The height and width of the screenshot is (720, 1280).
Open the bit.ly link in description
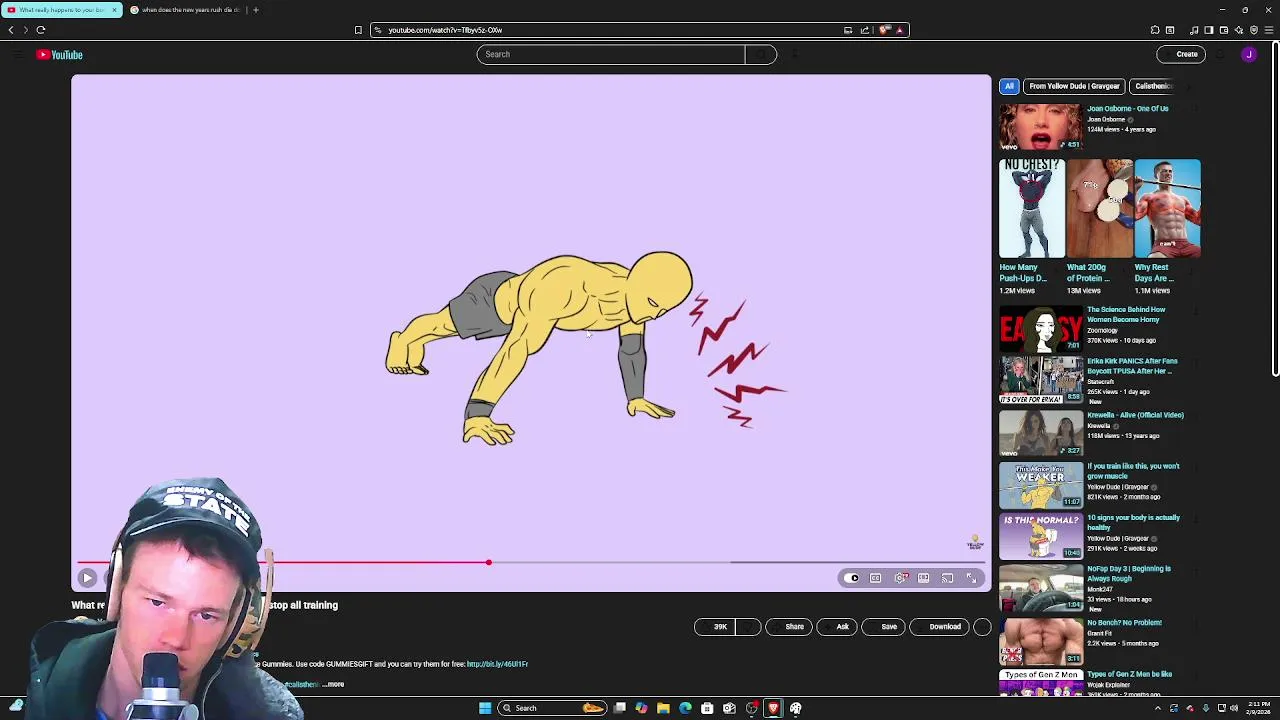497,664
